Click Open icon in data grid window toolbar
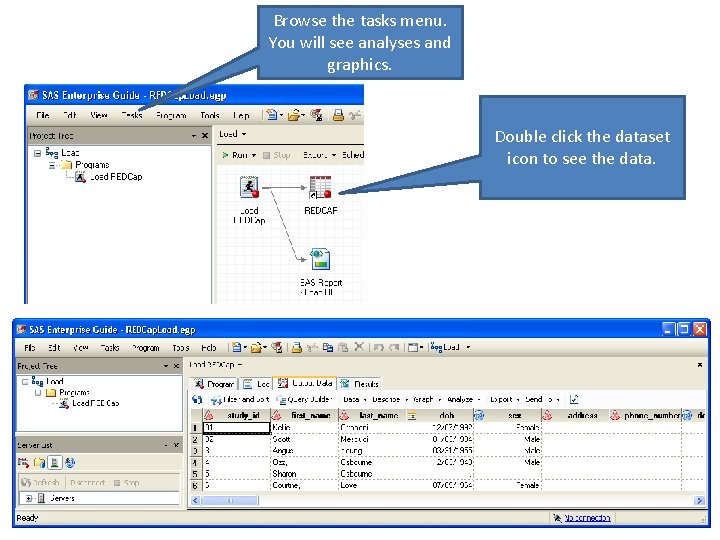The width and height of the screenshot is (720, 540). coord(256,347)
